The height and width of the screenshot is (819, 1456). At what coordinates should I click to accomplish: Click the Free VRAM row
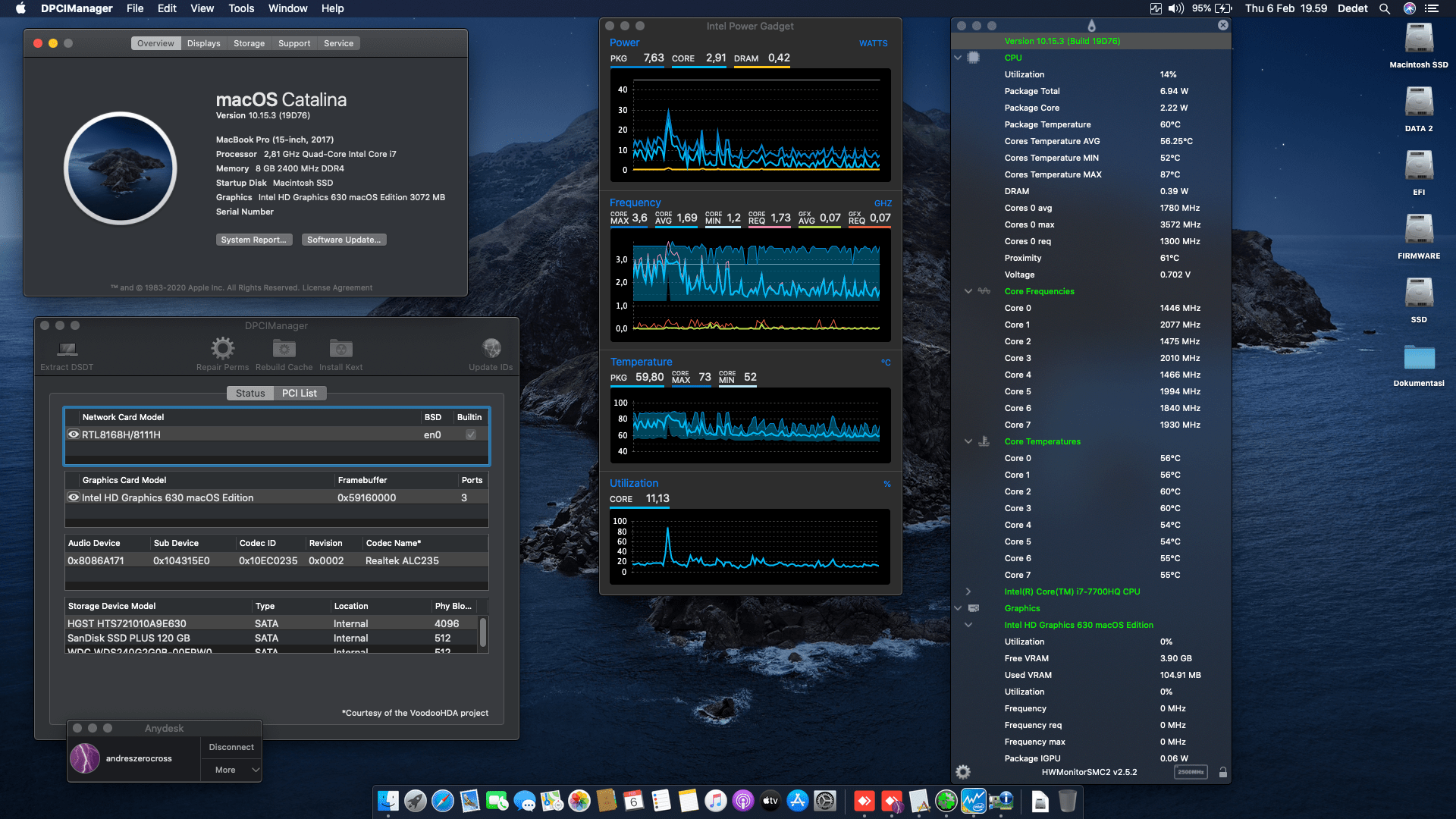pyautogui.click(x=1091, y=658)
